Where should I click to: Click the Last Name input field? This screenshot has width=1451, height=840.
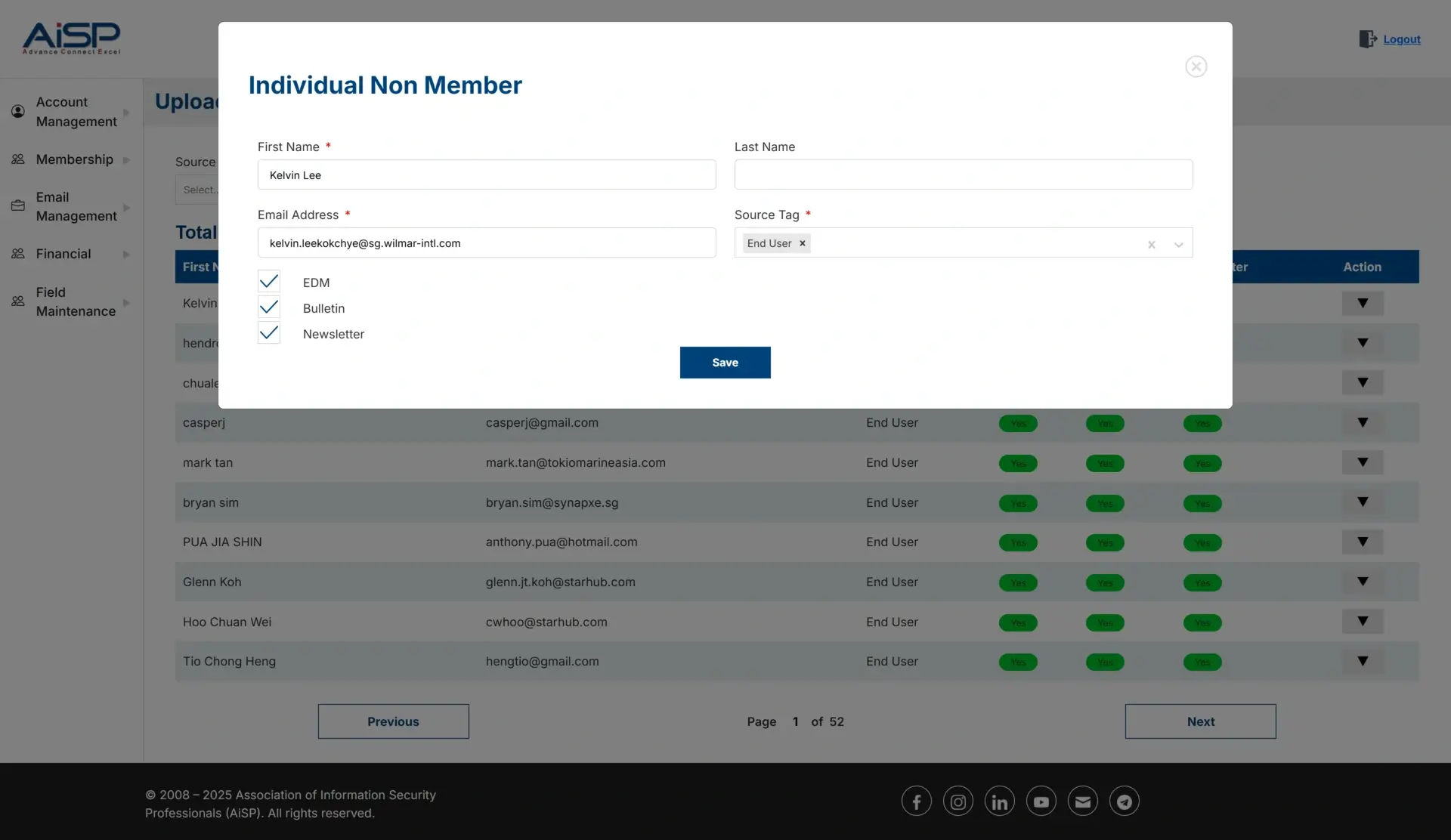coord(963,174)
